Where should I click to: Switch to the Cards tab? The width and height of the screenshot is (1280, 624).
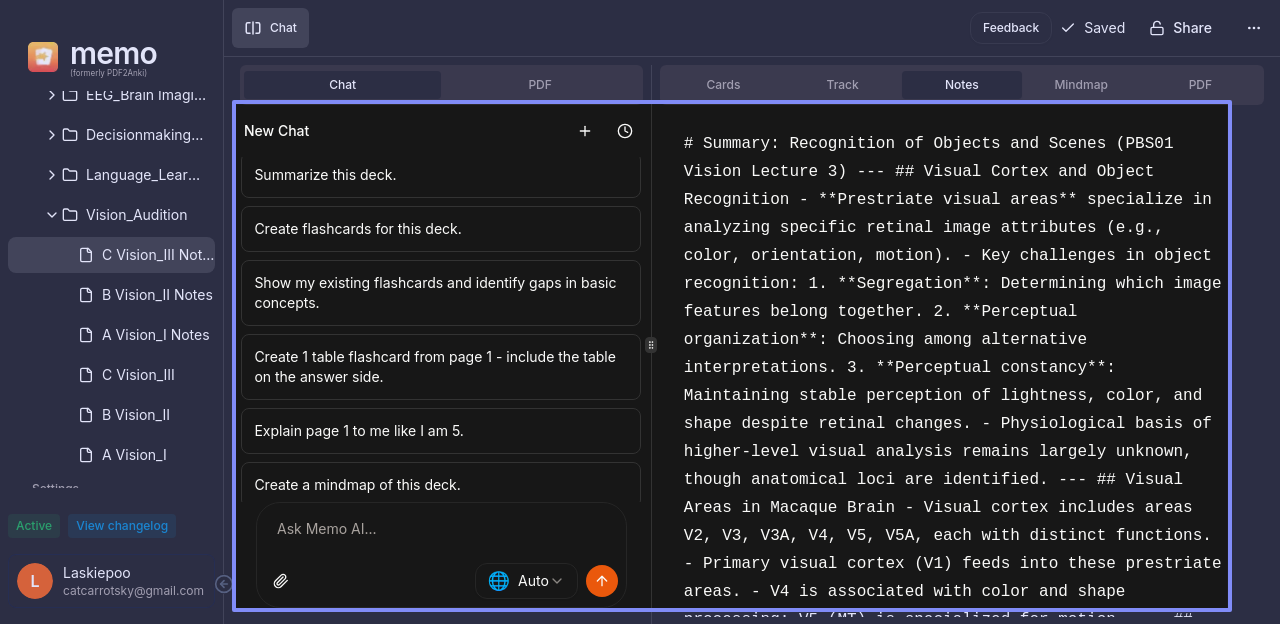(x=723, y=85)
